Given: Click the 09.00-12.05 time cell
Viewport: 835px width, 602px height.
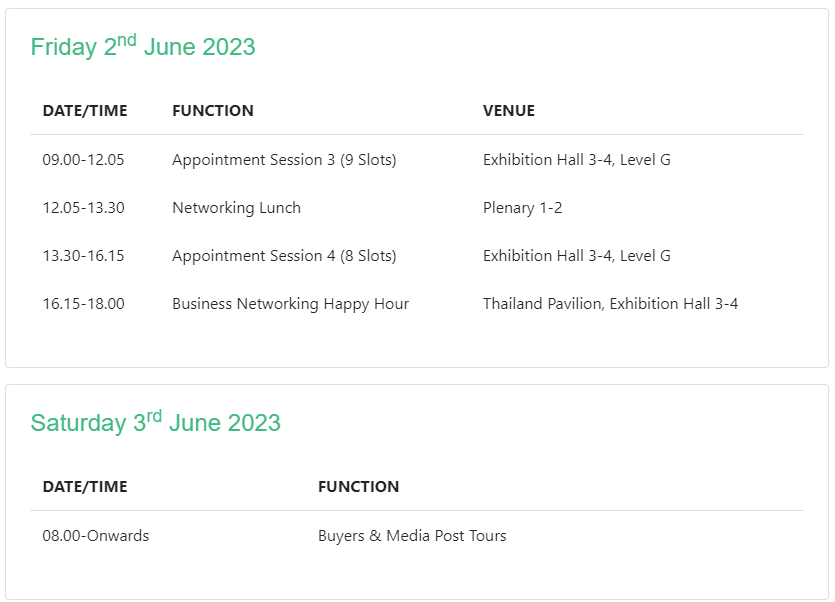Looking at the screenshot, I should 84,159.
